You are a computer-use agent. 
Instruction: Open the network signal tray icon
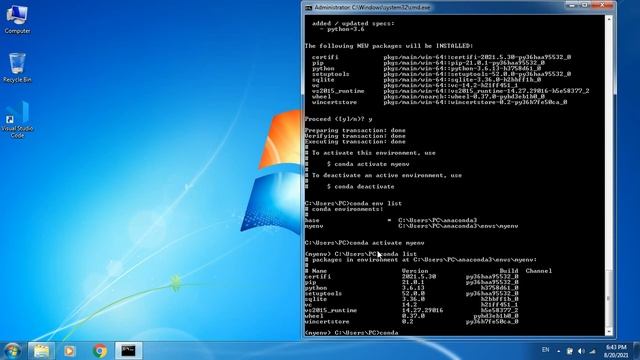pos(593,351)
